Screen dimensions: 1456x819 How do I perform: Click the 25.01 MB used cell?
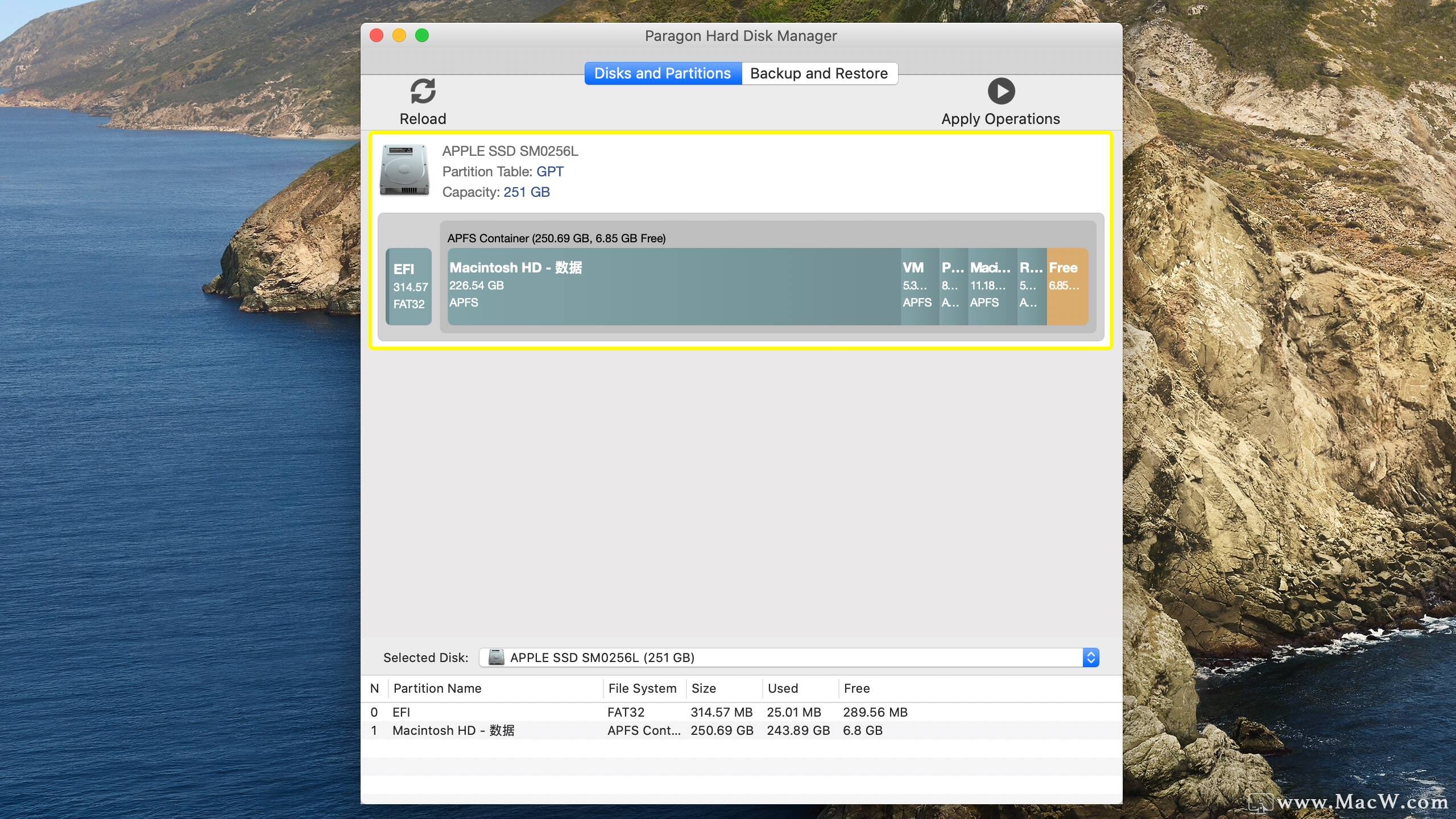[794, 712]
